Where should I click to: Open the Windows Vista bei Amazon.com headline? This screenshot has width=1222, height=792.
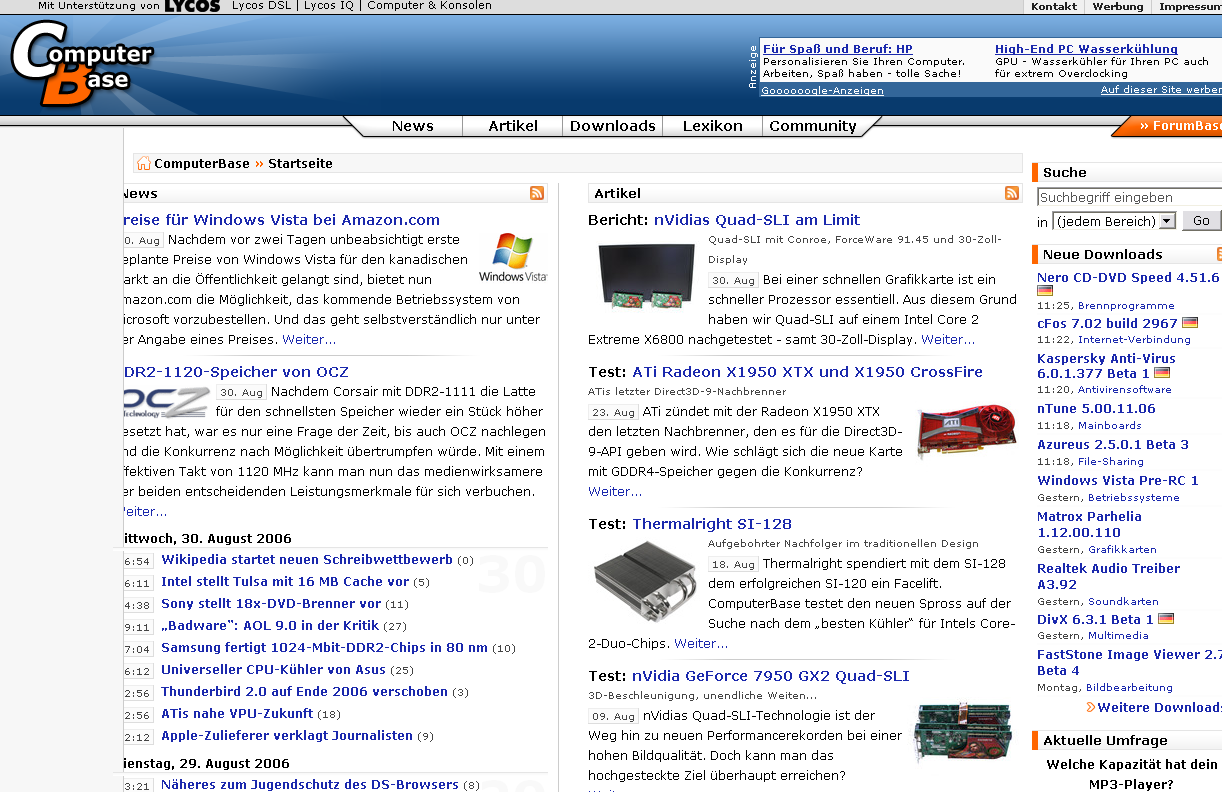[281, 220]
